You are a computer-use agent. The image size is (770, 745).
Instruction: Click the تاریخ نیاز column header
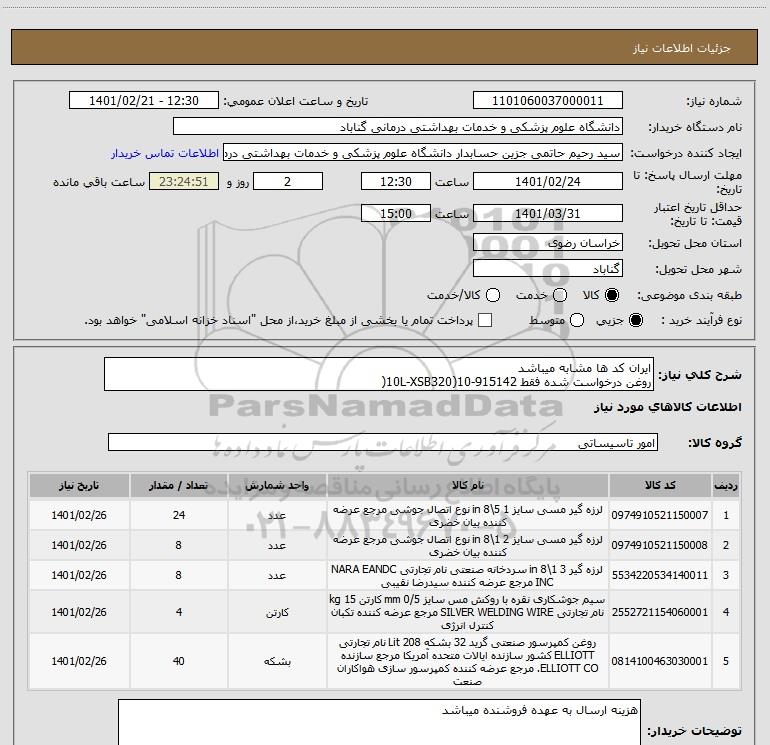pyautogui.click(x=79, y=485)
